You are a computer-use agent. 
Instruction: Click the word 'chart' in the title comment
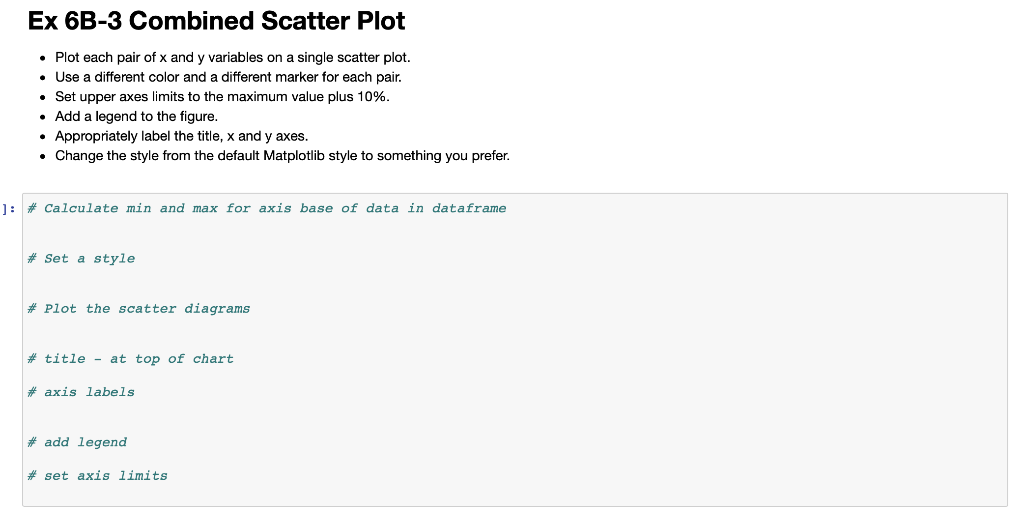(213, 359)
